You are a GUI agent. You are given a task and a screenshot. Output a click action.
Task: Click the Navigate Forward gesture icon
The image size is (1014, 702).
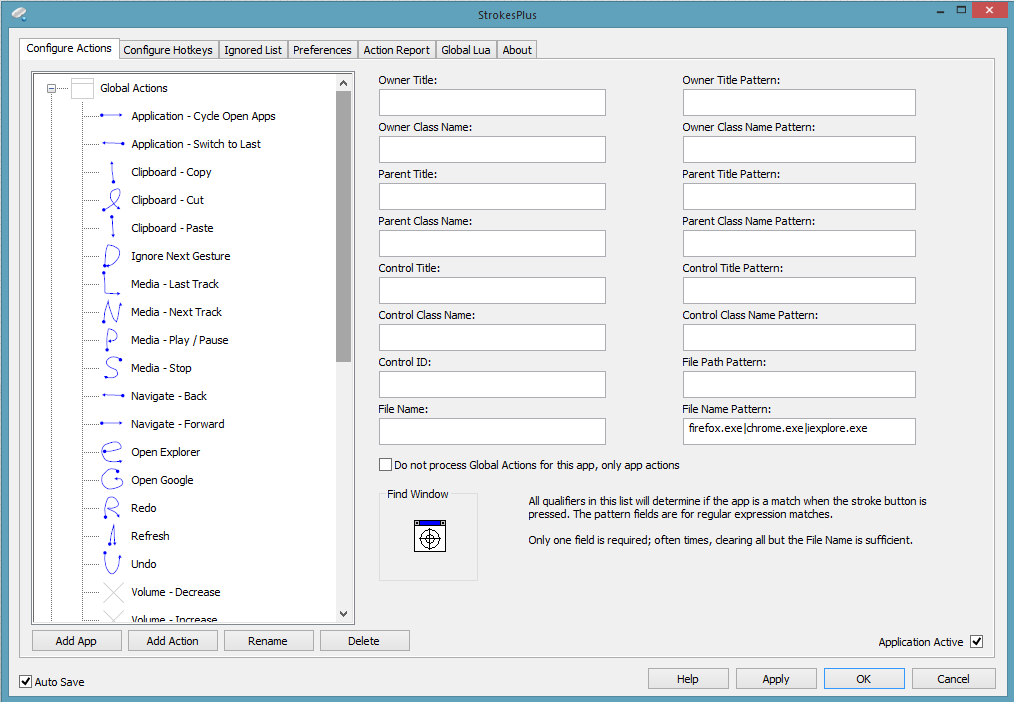[111, 424]
